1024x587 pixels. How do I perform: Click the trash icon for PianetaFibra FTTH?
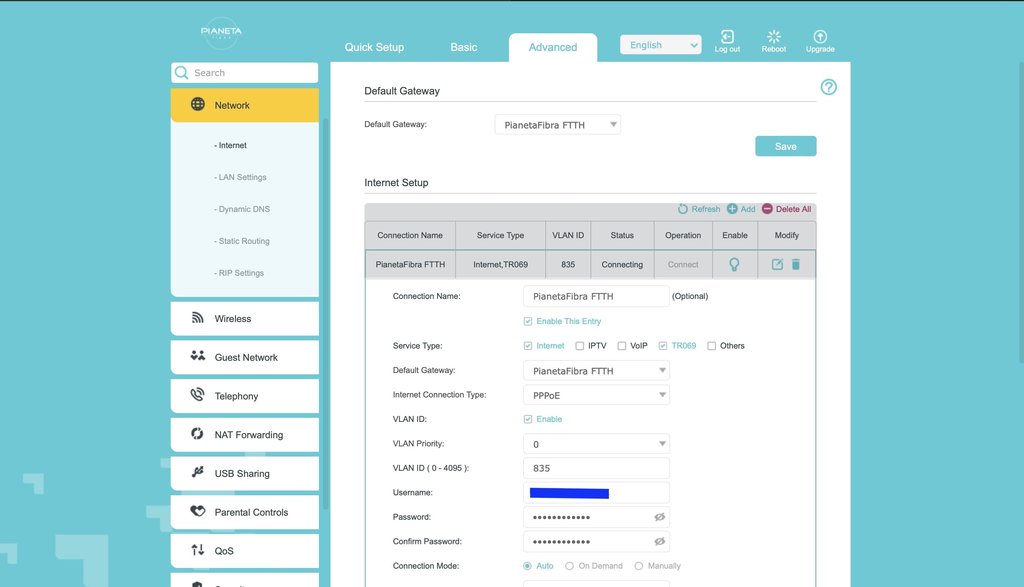795,264
